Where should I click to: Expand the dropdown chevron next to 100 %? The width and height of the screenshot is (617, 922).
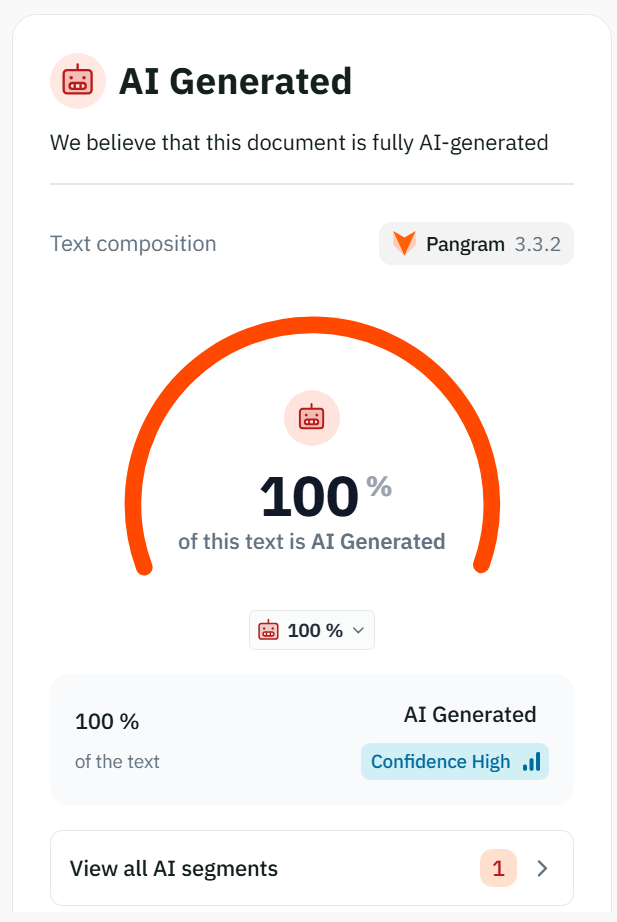point(358,630)
